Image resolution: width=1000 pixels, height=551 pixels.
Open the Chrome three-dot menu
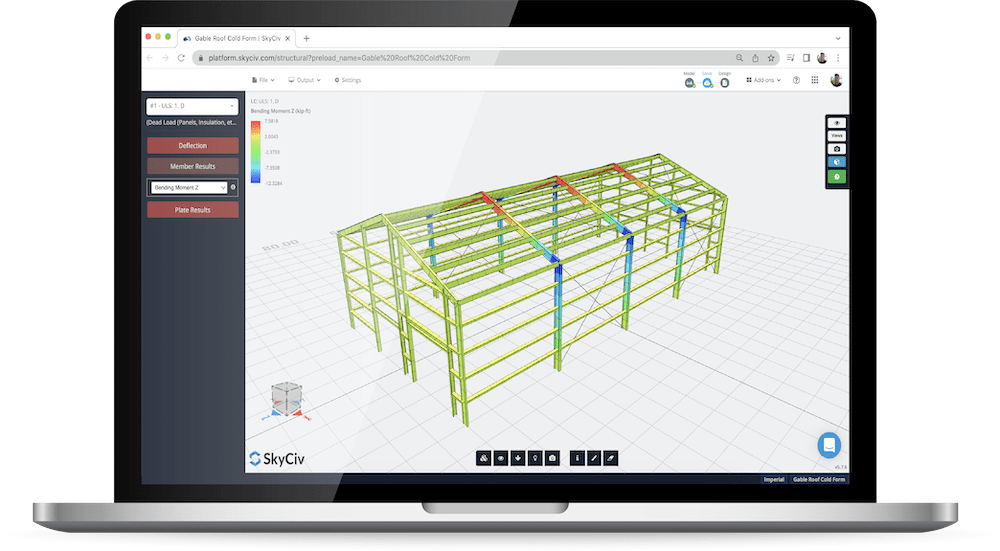pos(838,58)
